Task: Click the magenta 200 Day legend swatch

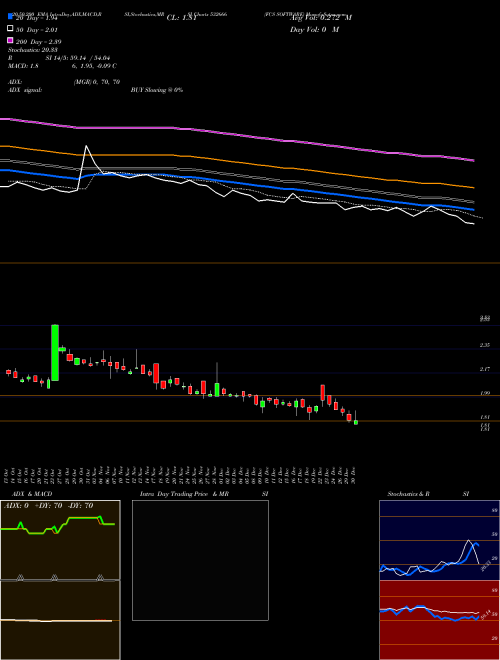Action: 10,40
